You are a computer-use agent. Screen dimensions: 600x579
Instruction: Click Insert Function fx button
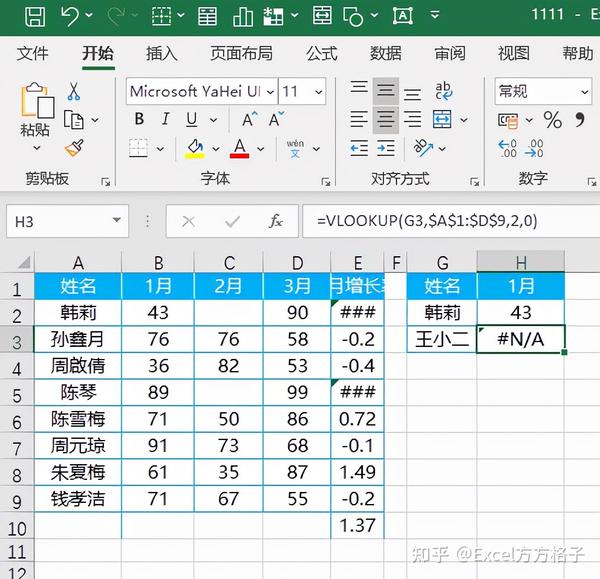tap(276, 221)
